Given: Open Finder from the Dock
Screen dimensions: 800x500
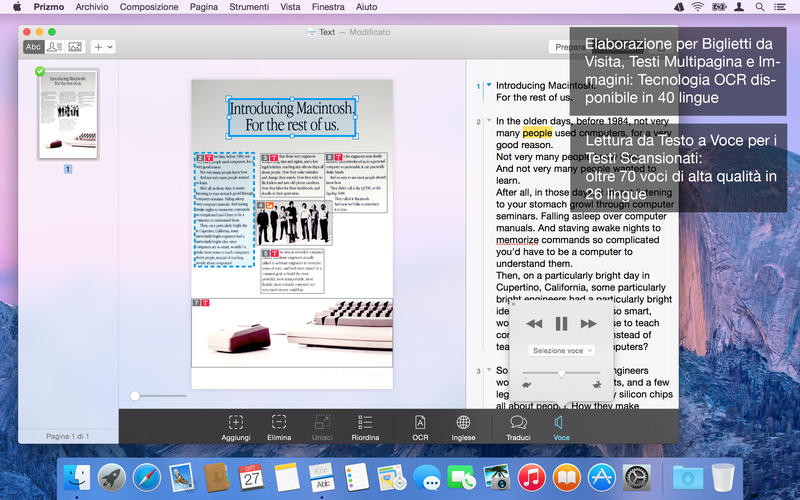Looking at the screenshot, I should [x=77, y=479].
